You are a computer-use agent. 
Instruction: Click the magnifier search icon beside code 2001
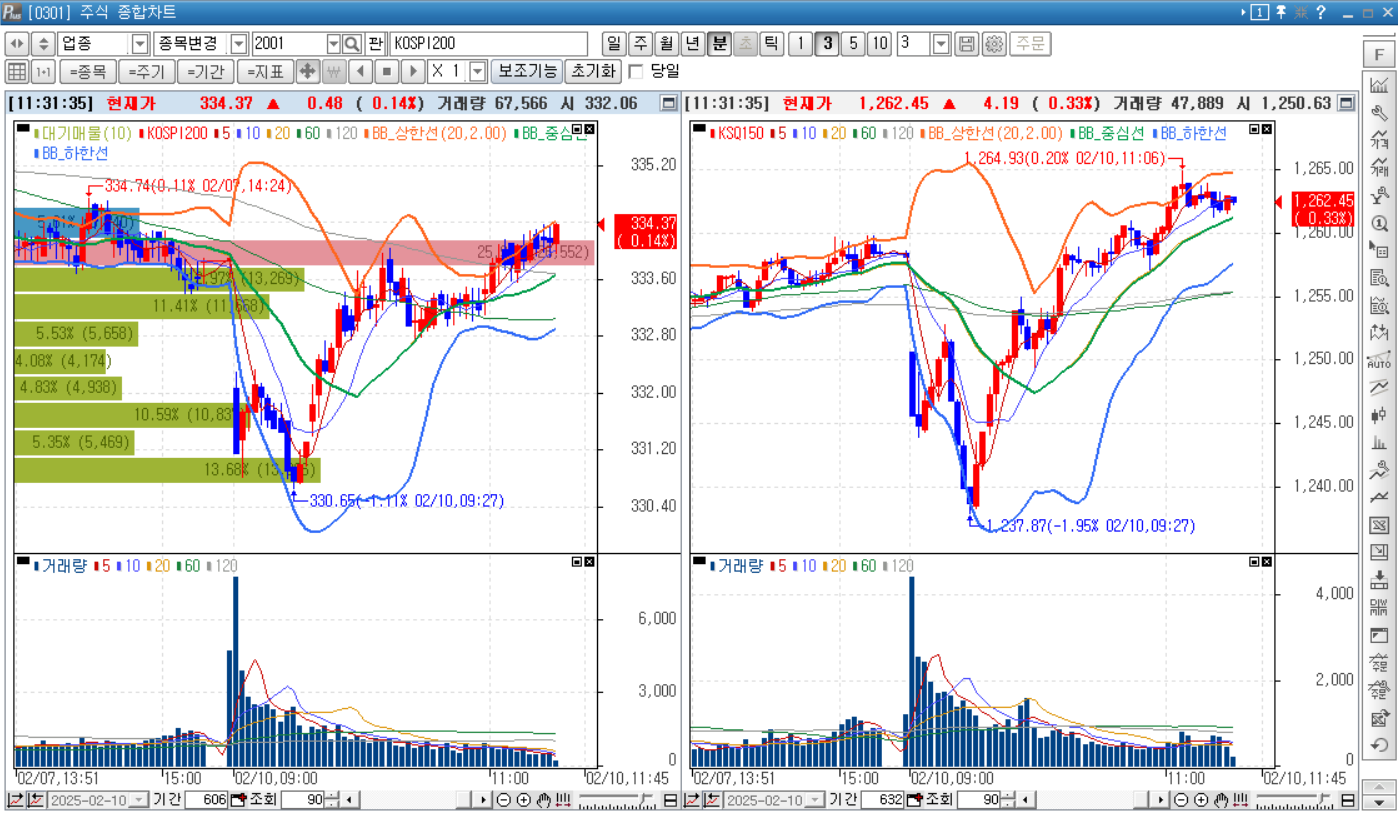pyautogui.click(x=352, y=44)
